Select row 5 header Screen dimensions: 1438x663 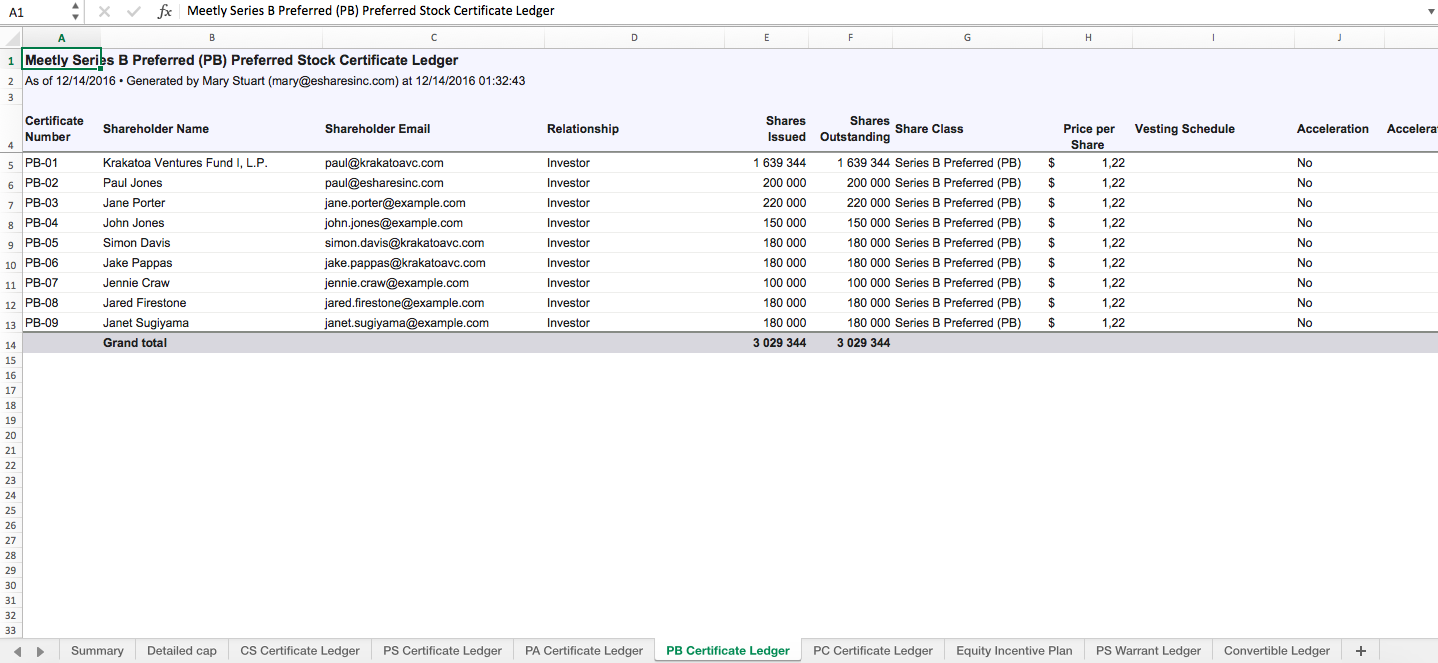pyautogui.click(x=11, y=164)
